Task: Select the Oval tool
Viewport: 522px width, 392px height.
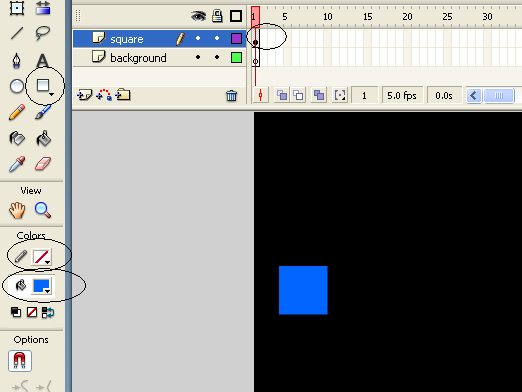Action: (x=17, y=86)
